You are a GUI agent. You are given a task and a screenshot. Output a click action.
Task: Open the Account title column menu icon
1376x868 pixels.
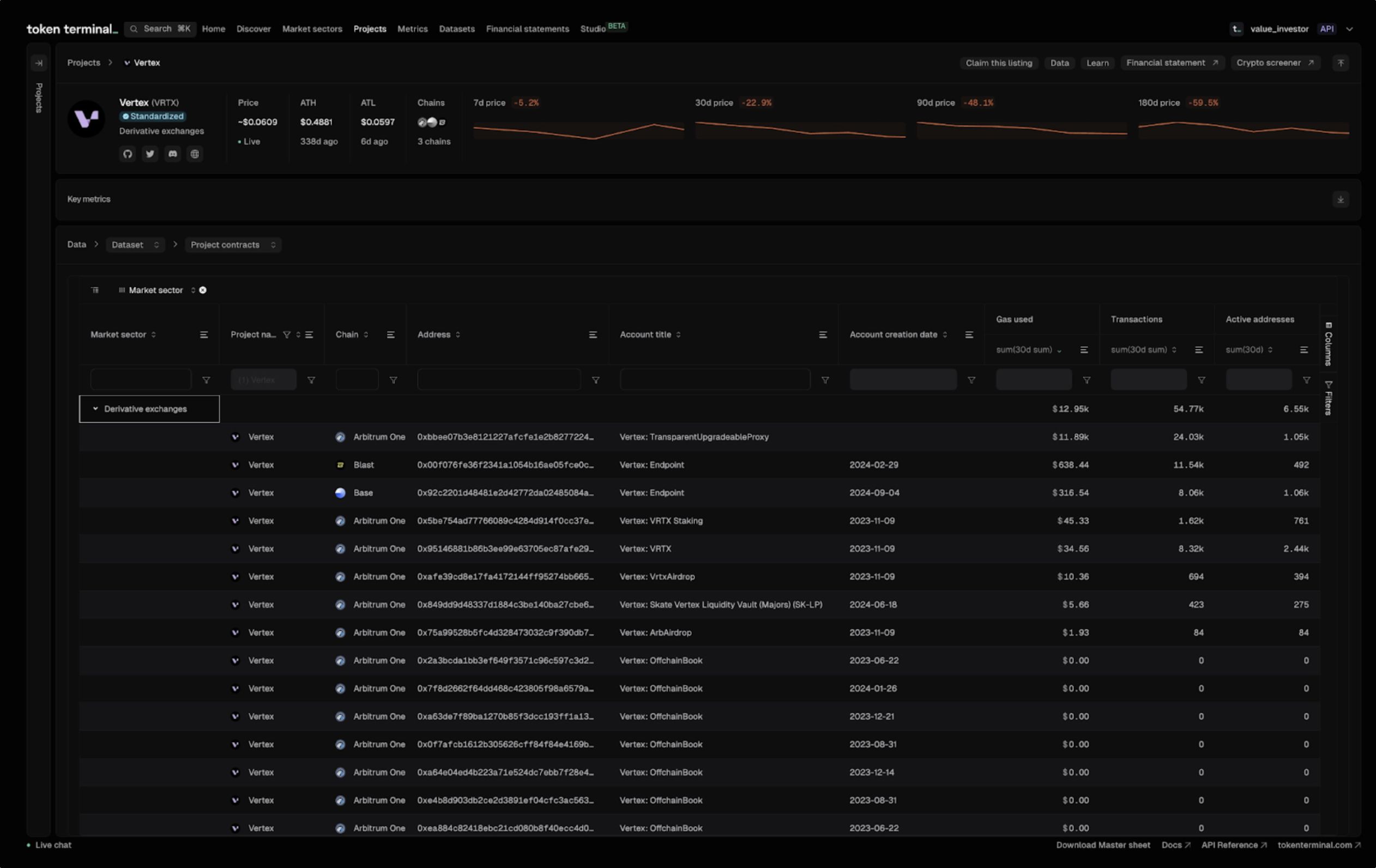822,335
